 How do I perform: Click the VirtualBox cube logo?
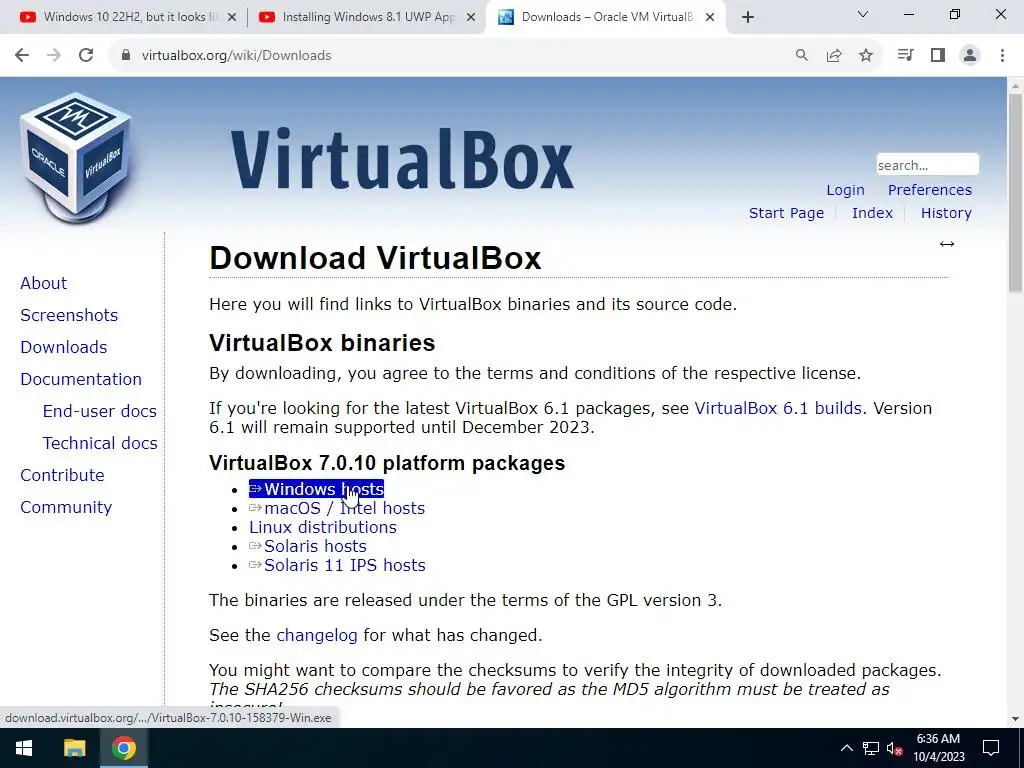[x=76, y=157]
